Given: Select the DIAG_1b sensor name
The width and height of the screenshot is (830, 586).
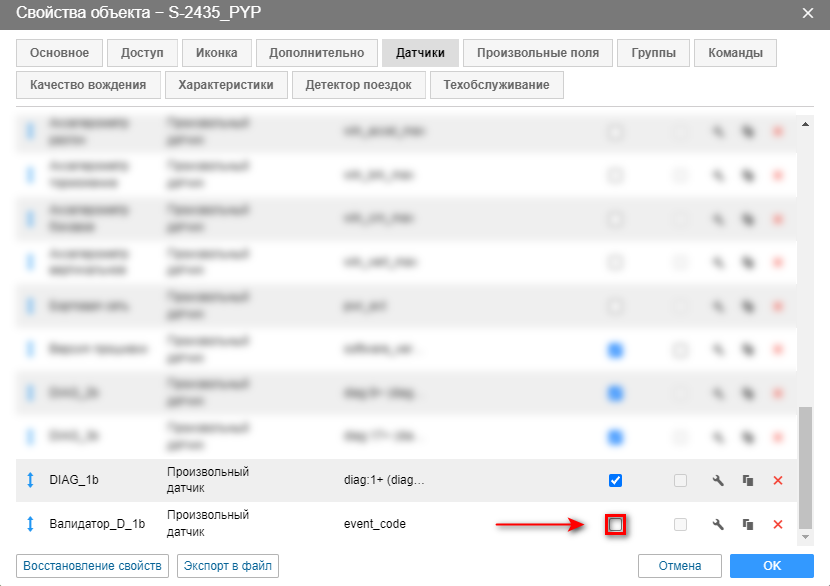Looking at the screenshot, I should tap(74, 480).
